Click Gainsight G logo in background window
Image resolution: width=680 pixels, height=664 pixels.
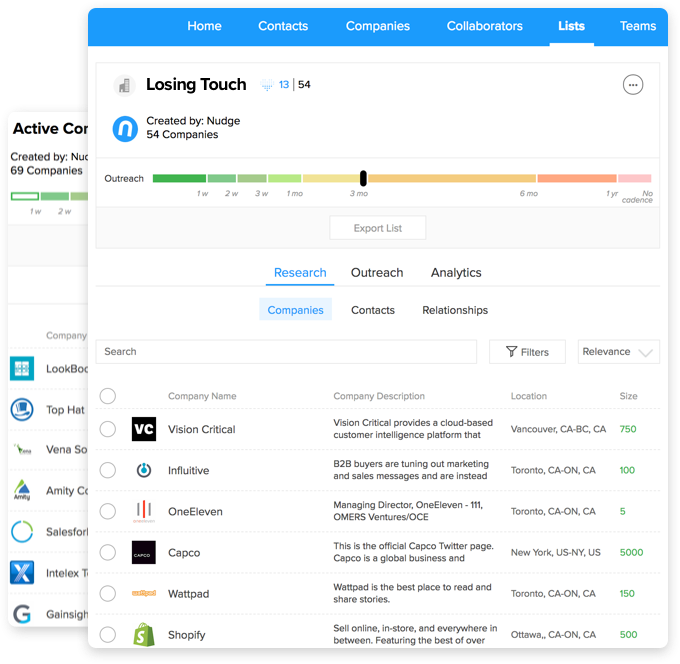click(x=22, y=614)
